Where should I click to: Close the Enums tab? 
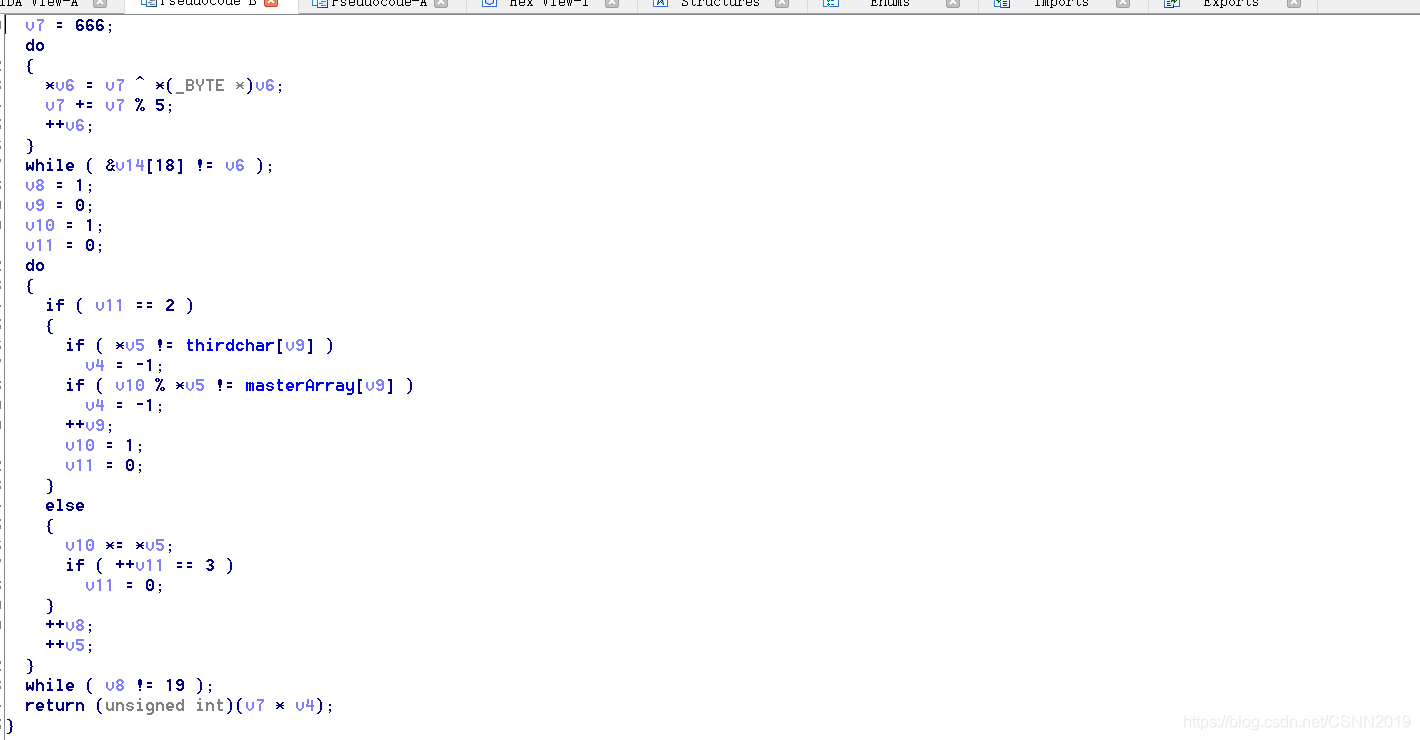click(953, 4)
